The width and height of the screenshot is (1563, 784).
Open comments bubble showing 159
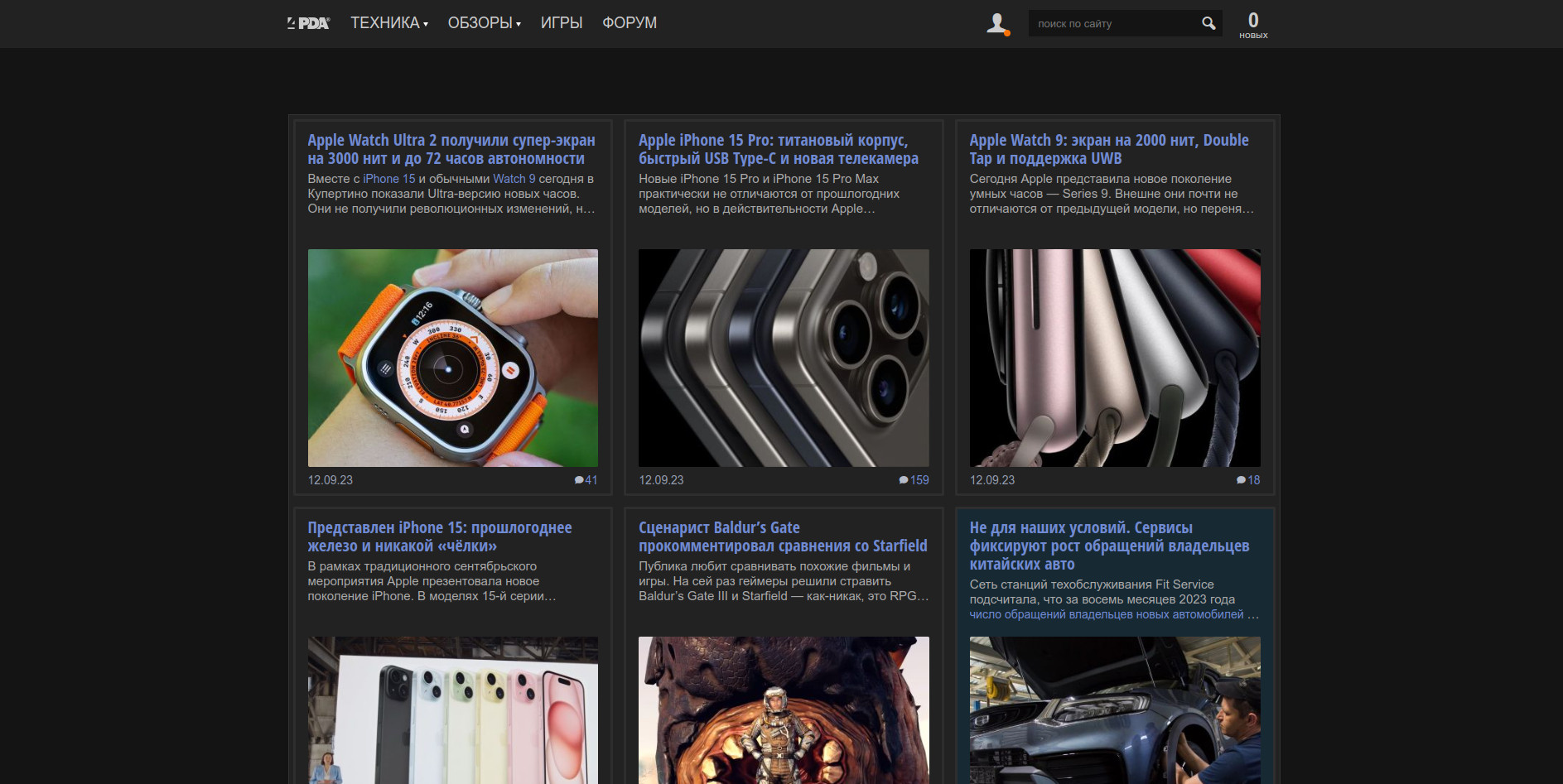pyautogui.click(x=914, y=480)
